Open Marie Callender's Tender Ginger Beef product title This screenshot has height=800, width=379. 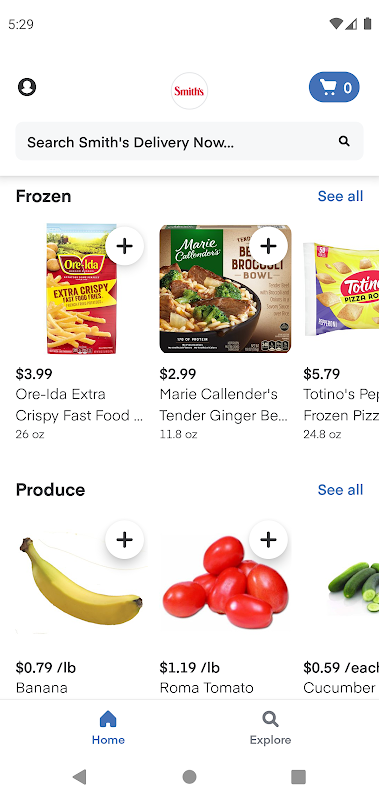[x=223, y=405]
